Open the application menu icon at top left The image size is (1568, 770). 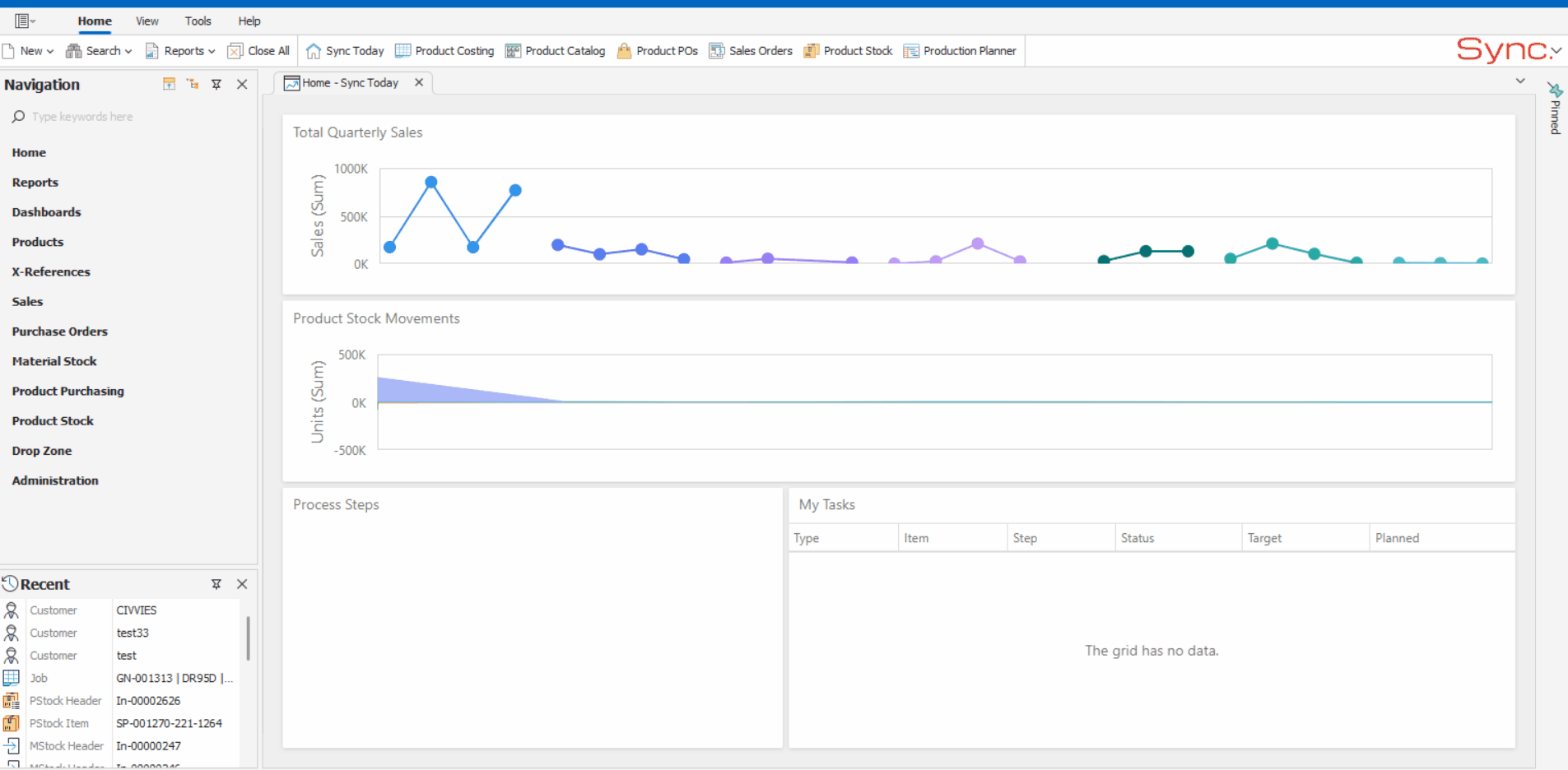point(24,21)
